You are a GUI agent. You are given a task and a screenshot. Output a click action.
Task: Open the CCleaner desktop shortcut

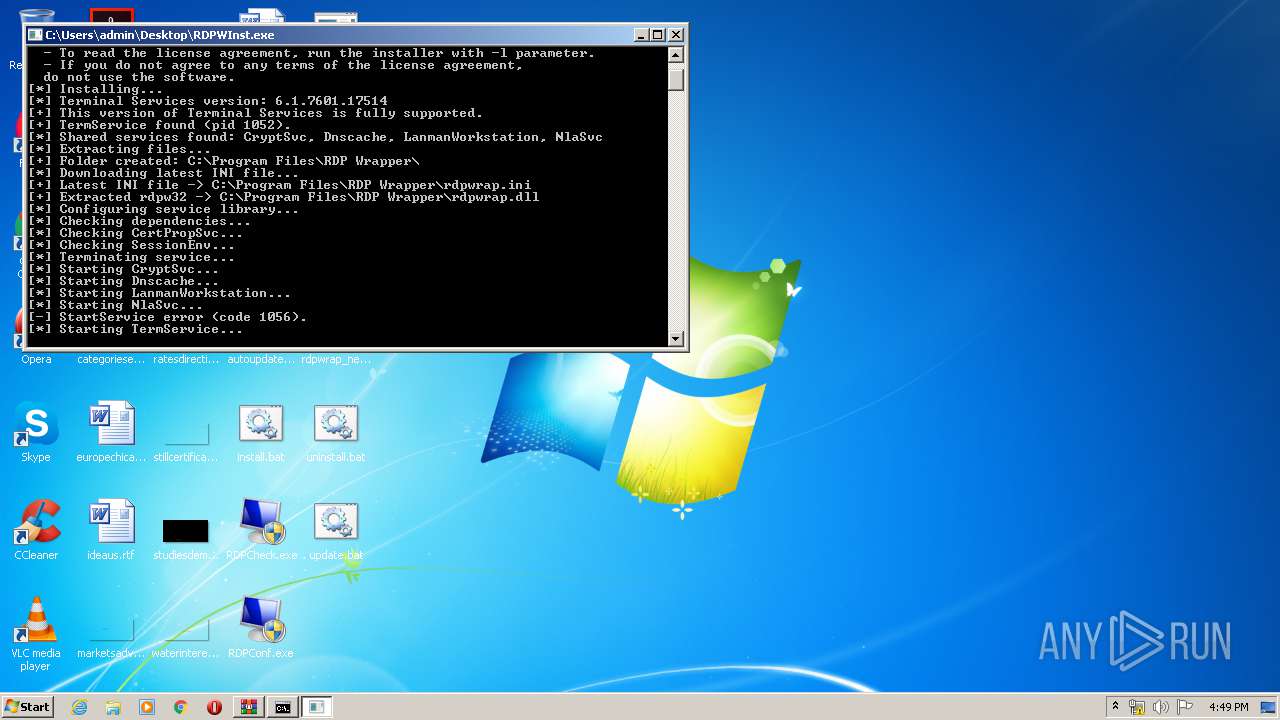[x=36, y=523]
